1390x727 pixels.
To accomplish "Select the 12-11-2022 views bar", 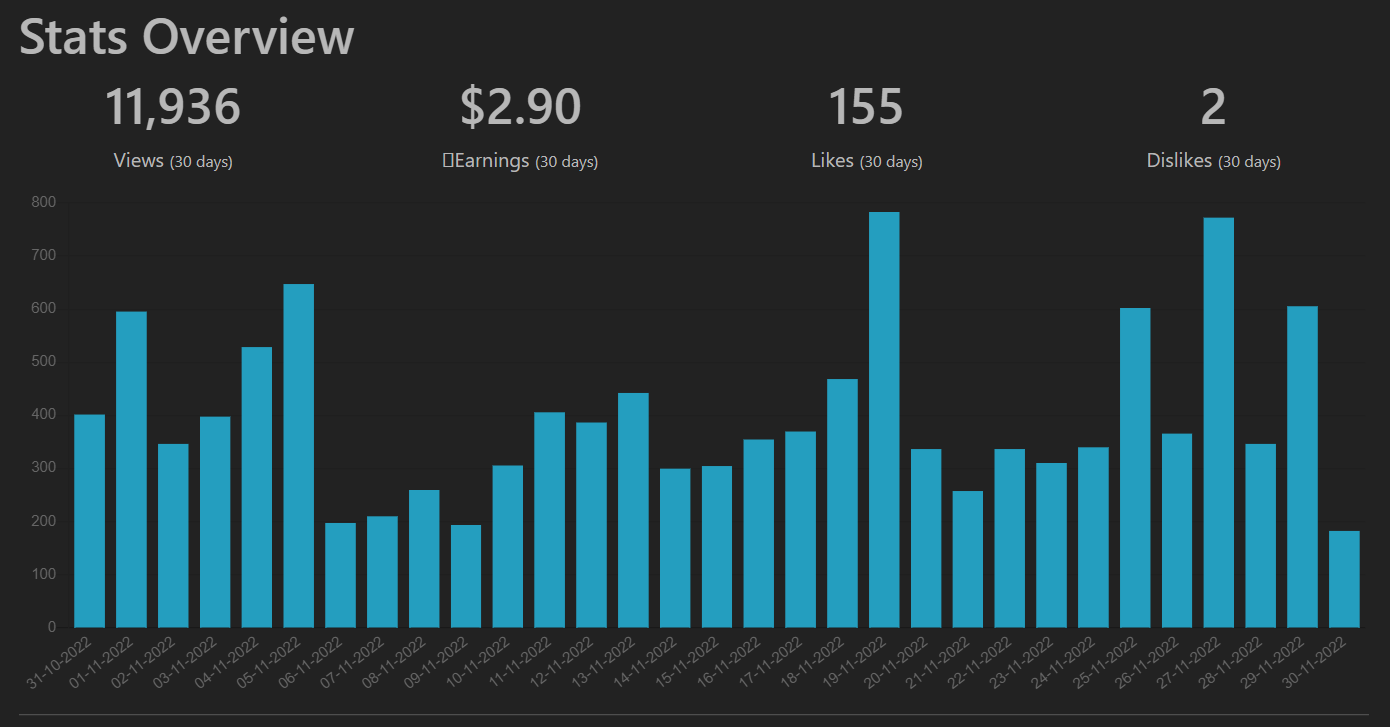I will [592, 525].
